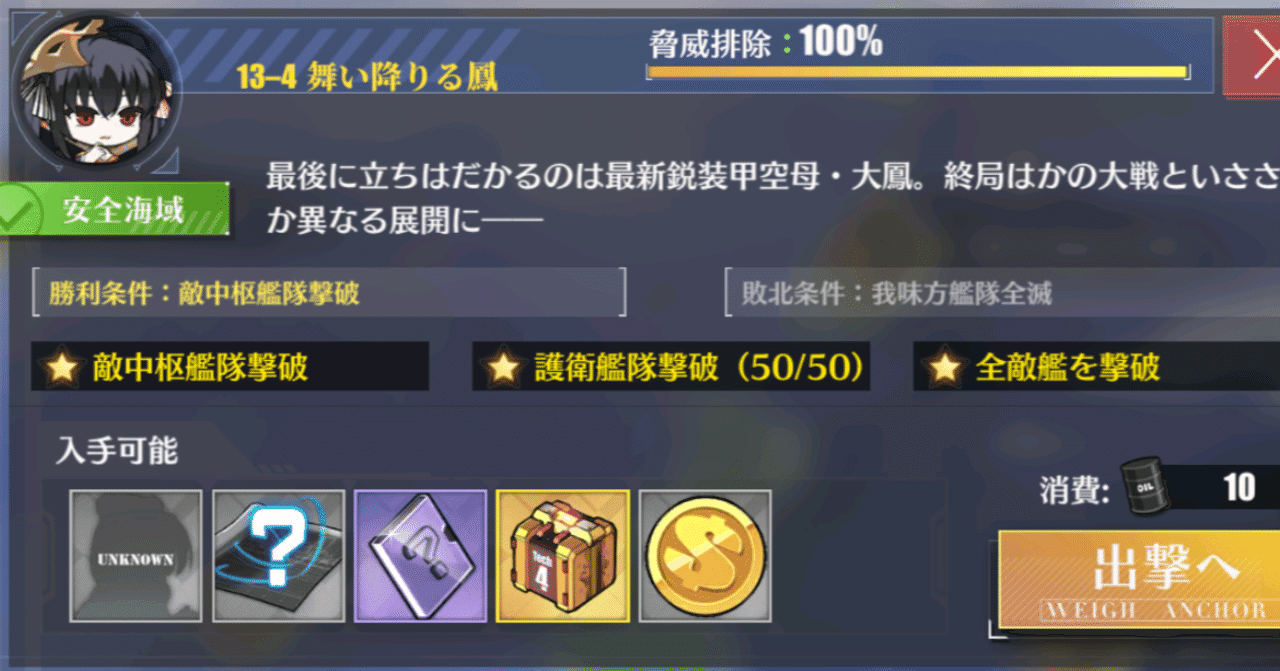Click the UNKNOWN ship drop icon
Image resolution: width=1280 pixels, height=671 pixels.
coord(135,556)
